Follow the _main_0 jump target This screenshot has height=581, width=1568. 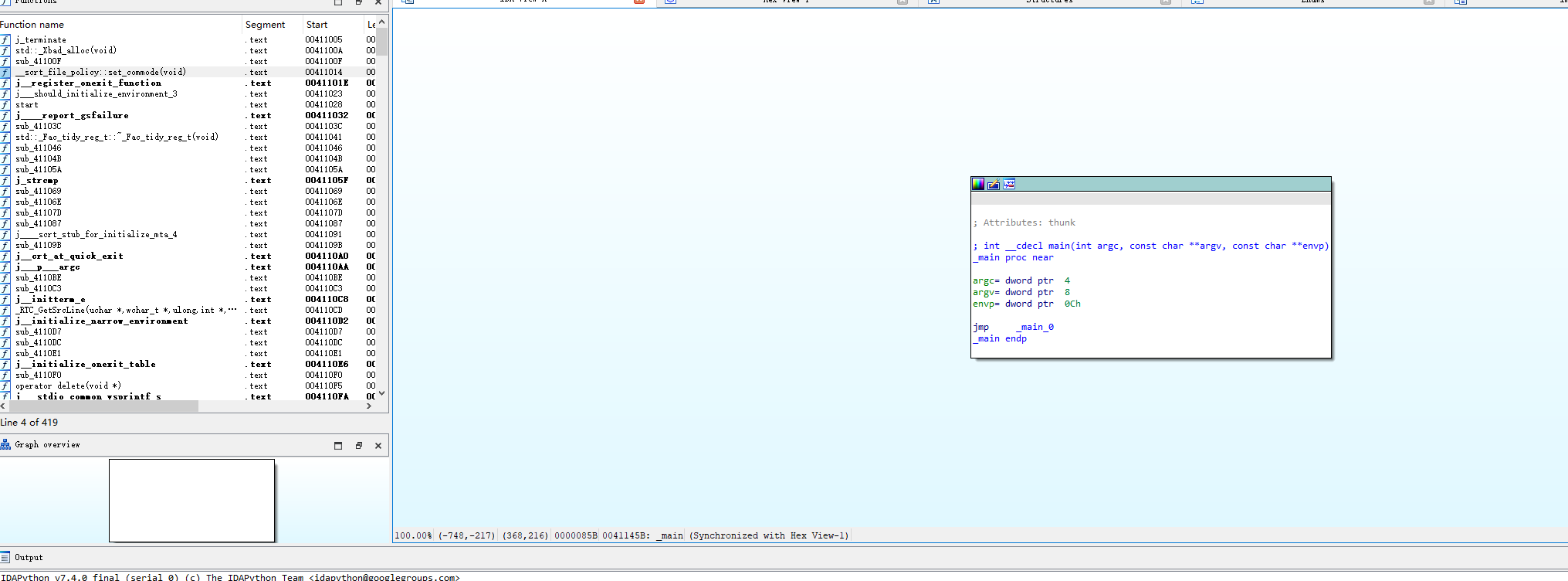[x=1035, y=327]
